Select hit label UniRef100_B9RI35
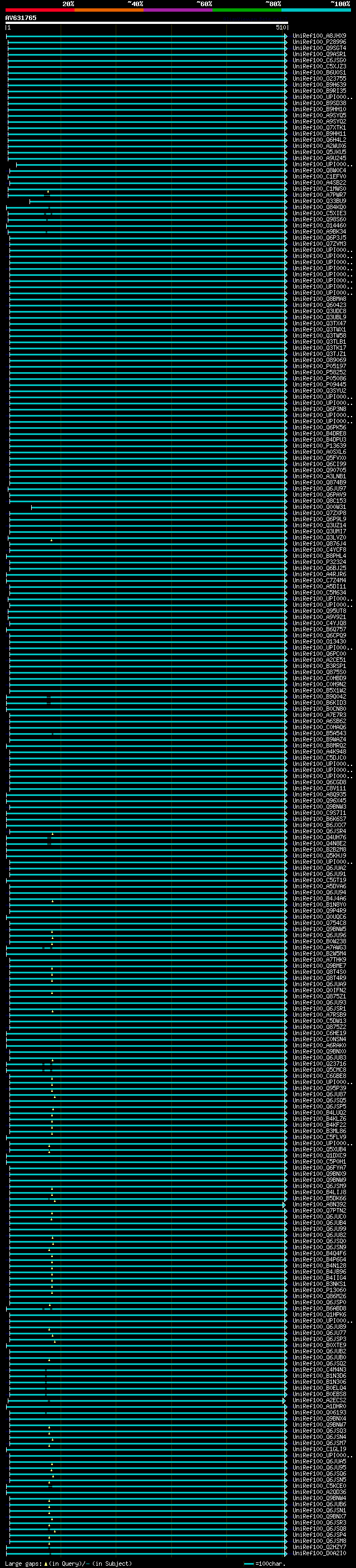Image resolution: width=356 pixels, height=1568 pixels. 319,91
